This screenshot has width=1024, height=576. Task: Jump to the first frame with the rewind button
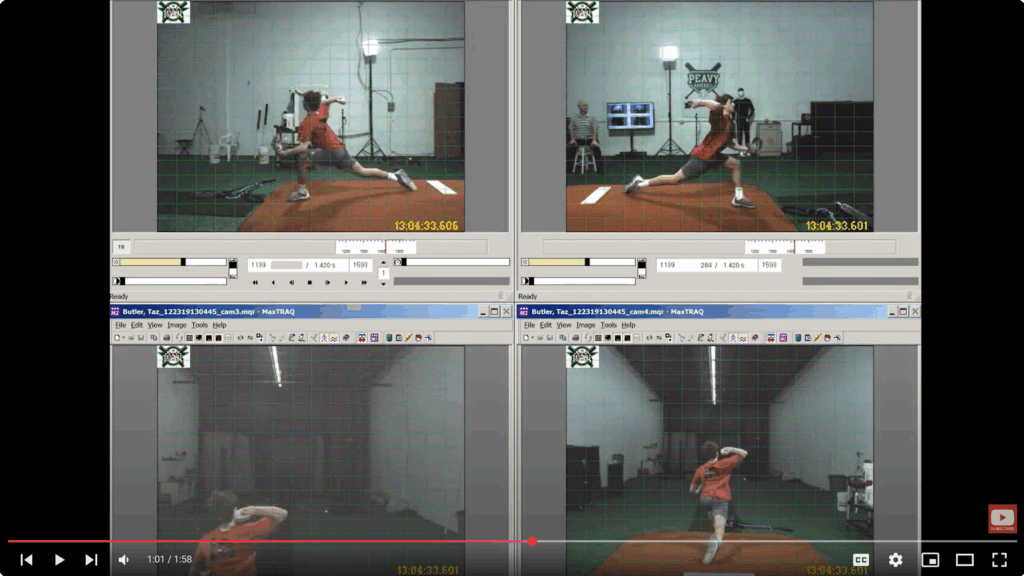tap(255, 283)
